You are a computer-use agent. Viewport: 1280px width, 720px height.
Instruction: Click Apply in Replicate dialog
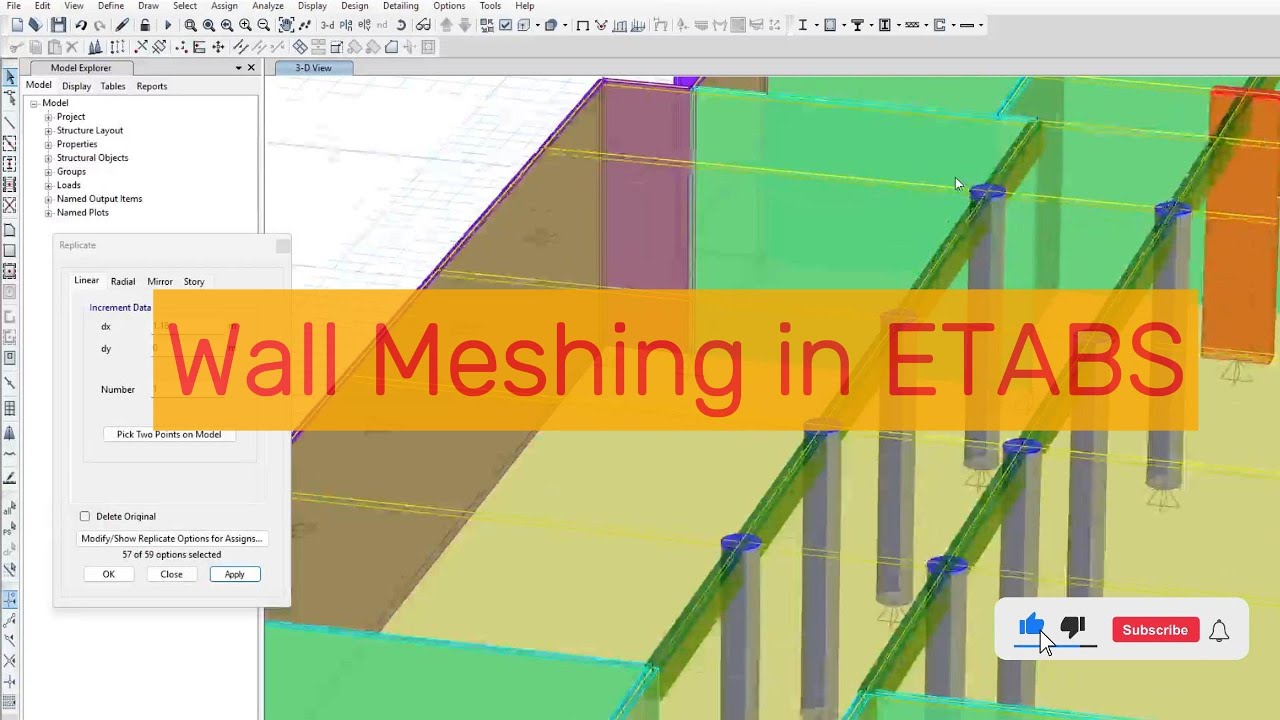[x=234, y=574]
